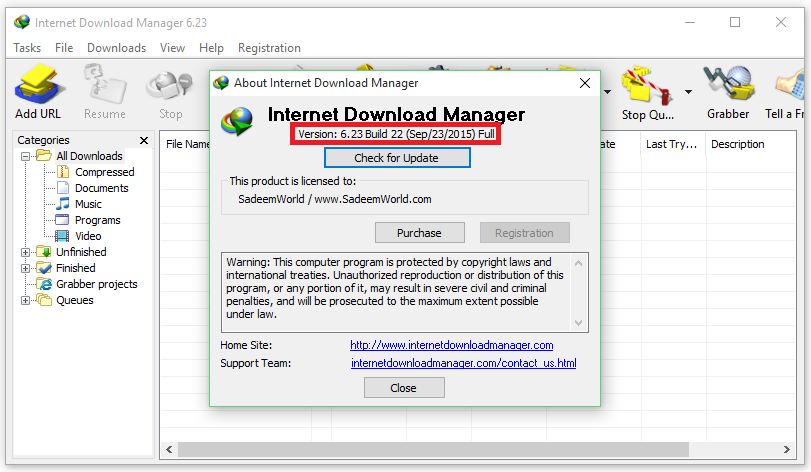Click the Stop toolbar icon

click(170, 86)
